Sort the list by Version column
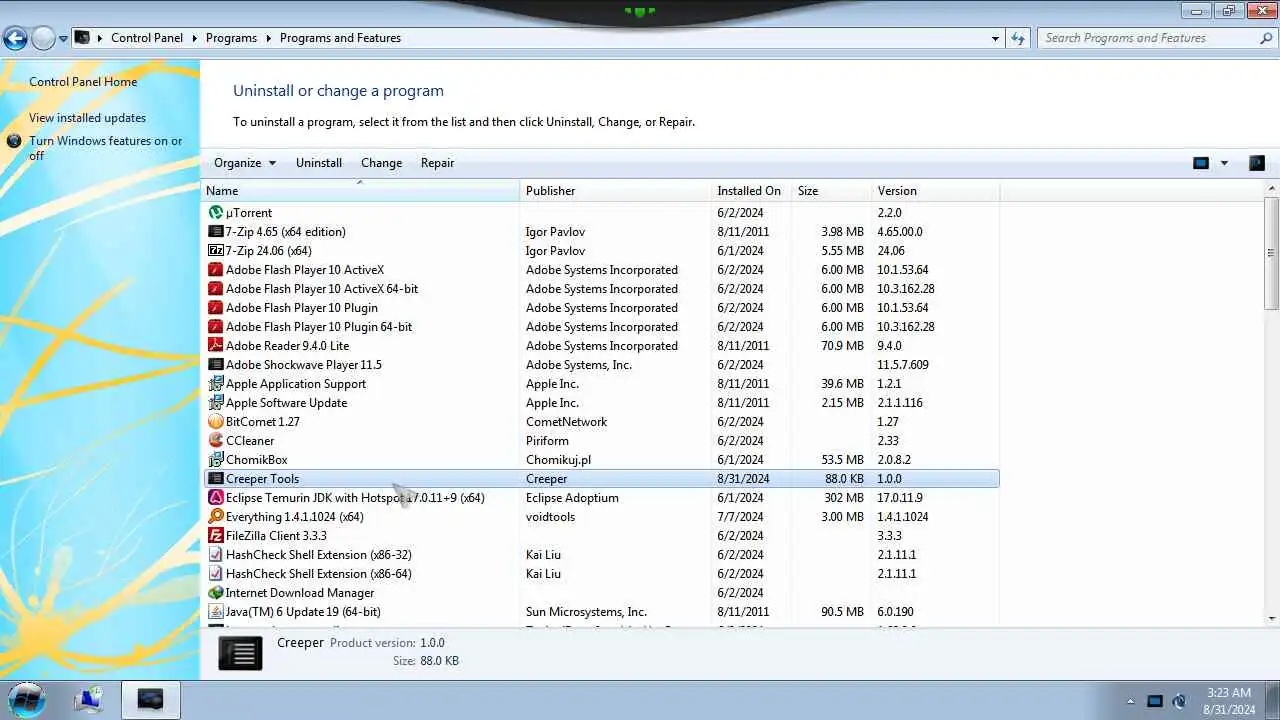Screen dimensions: 1280x720 (x=935, y=190)
